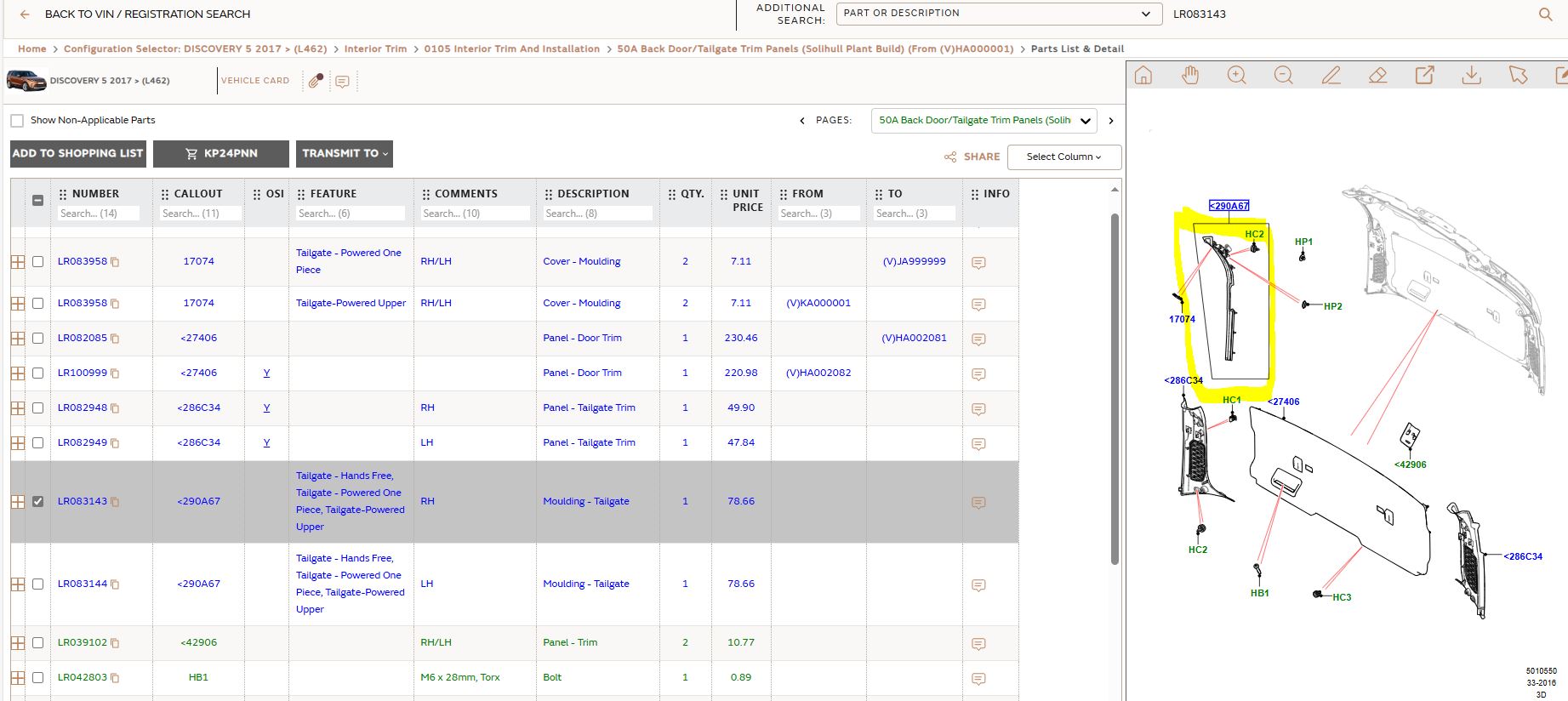Click Back To VIN / Registration Search

pyautogui.click(x=147, y=14)
